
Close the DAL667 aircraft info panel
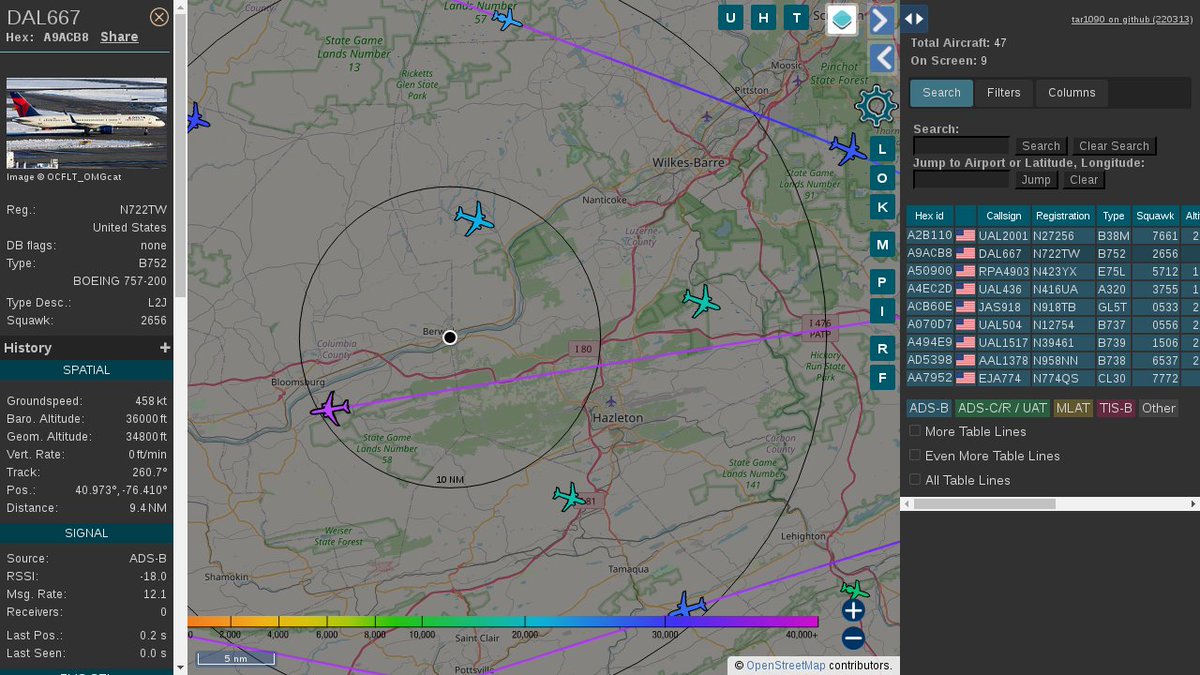pyautogui.click(x=159, y=17)
